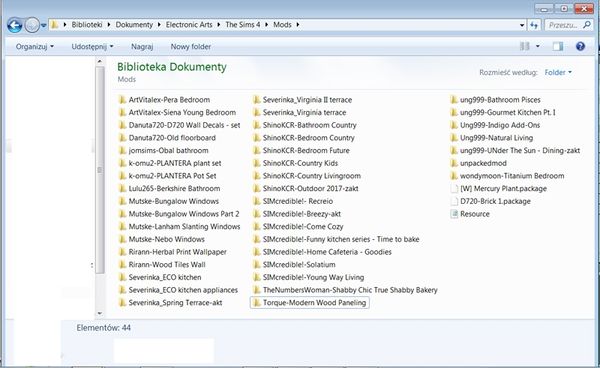Select ArtVitalex-Siena Young Bedroom folder icon
The height and width of the screenshot is (368, 600).
(x=122, y=112)
